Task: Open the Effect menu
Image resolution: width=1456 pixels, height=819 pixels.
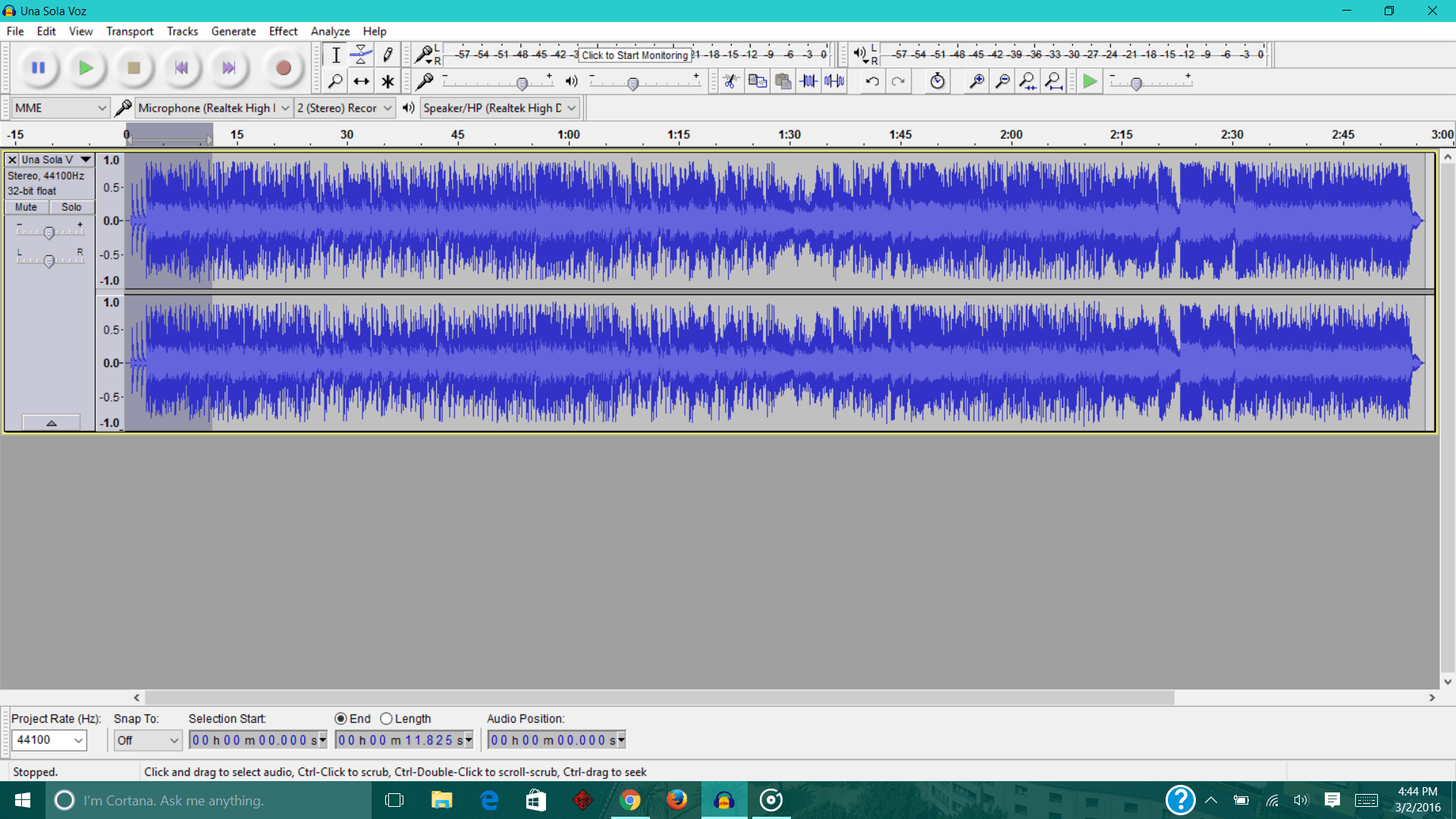Action: pyautogui.click(x=283, y=31)
